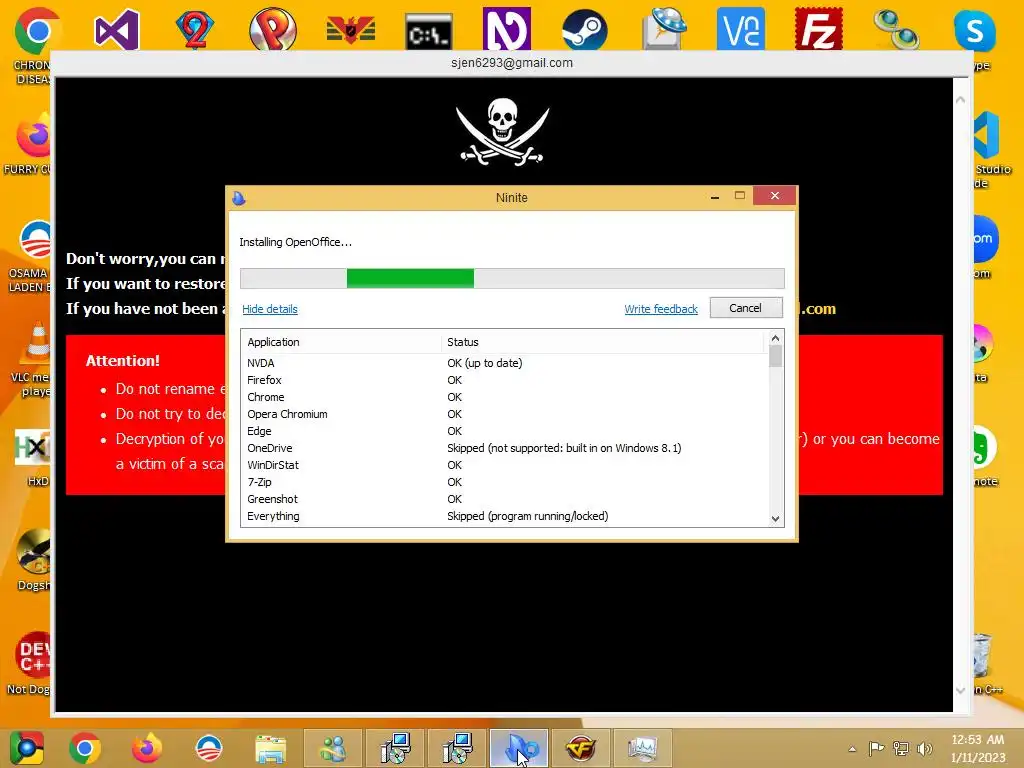Image resolution: width=1024 pixels, height=768 pixels.
Task: Click the Obama-logo icon in the taskbar
Action: pos(209,748)
